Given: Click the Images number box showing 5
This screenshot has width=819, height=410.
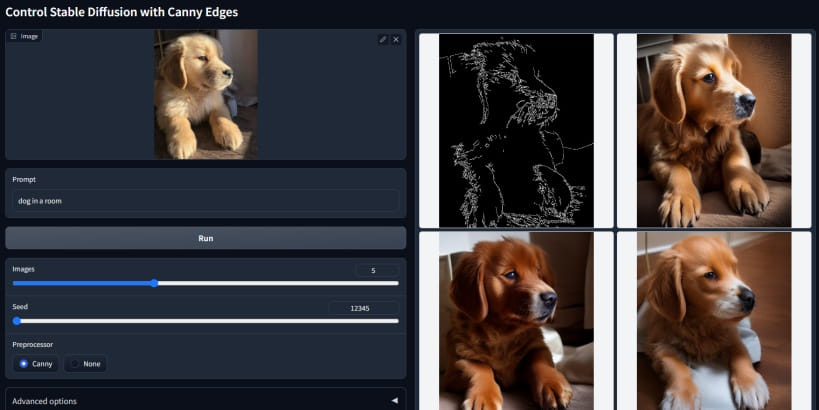Looking at the screenshot, I should point(377,270).
